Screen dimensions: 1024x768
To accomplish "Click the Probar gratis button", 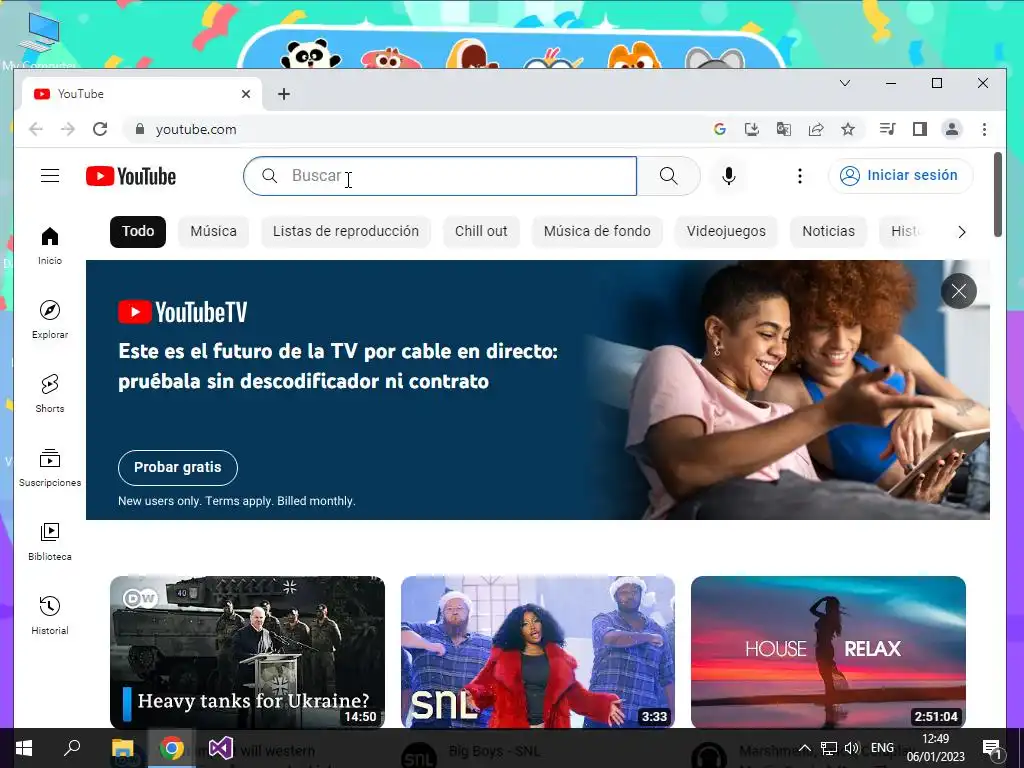I will 178,468.
